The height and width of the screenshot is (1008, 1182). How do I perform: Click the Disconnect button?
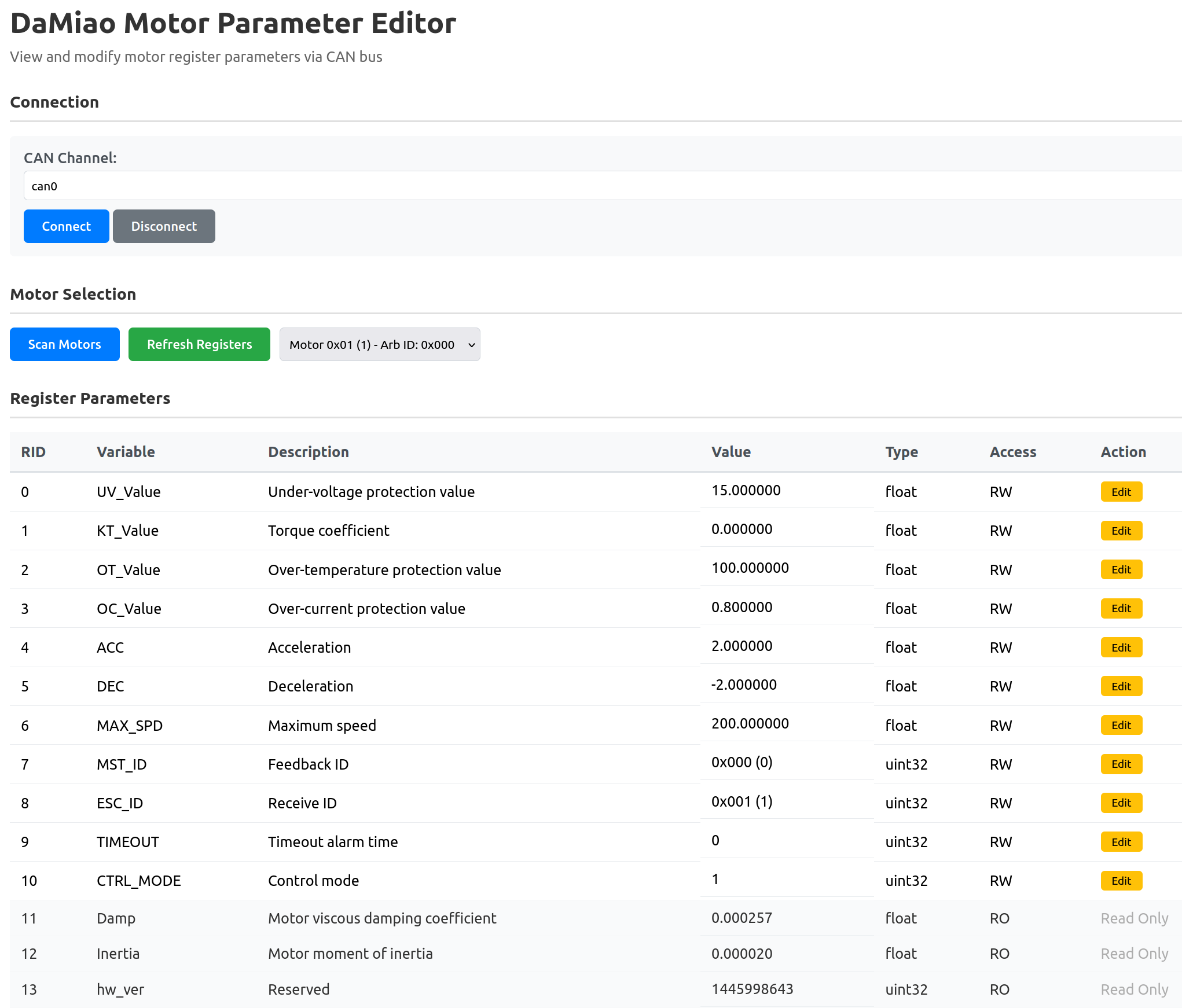[164, 226]
